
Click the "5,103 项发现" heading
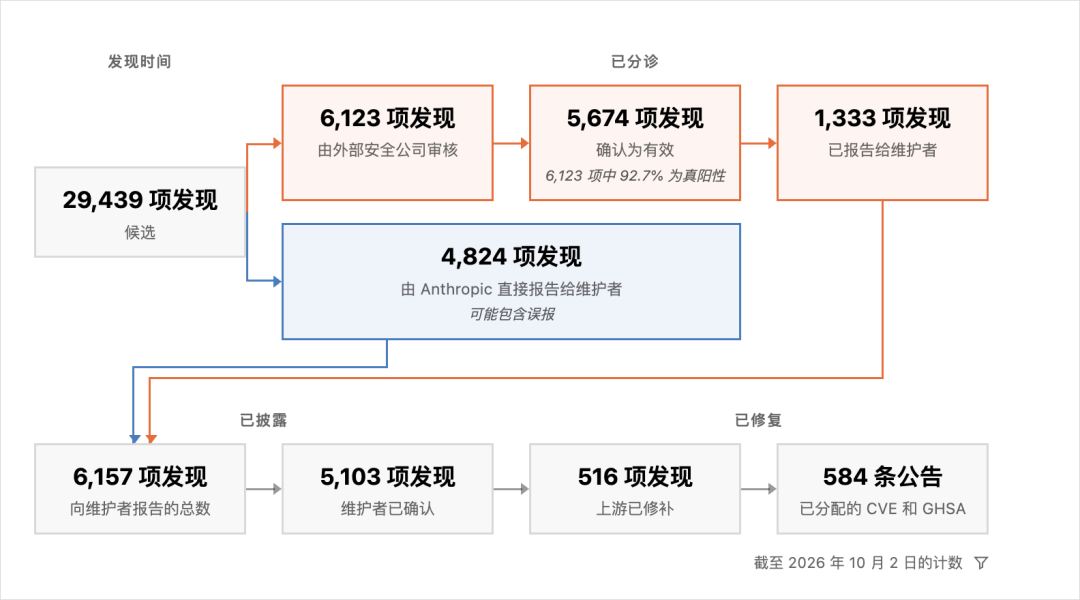point(387,477)
